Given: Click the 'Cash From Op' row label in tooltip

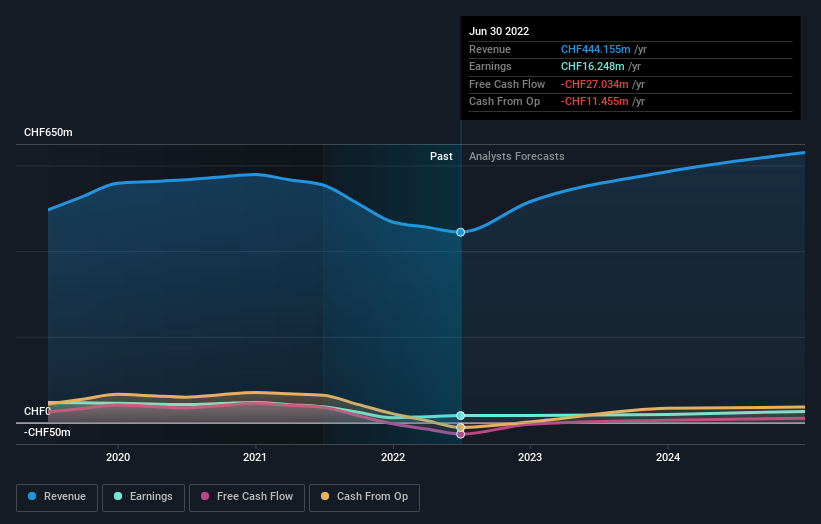Looking at the screenshot, I should [504, 102].
